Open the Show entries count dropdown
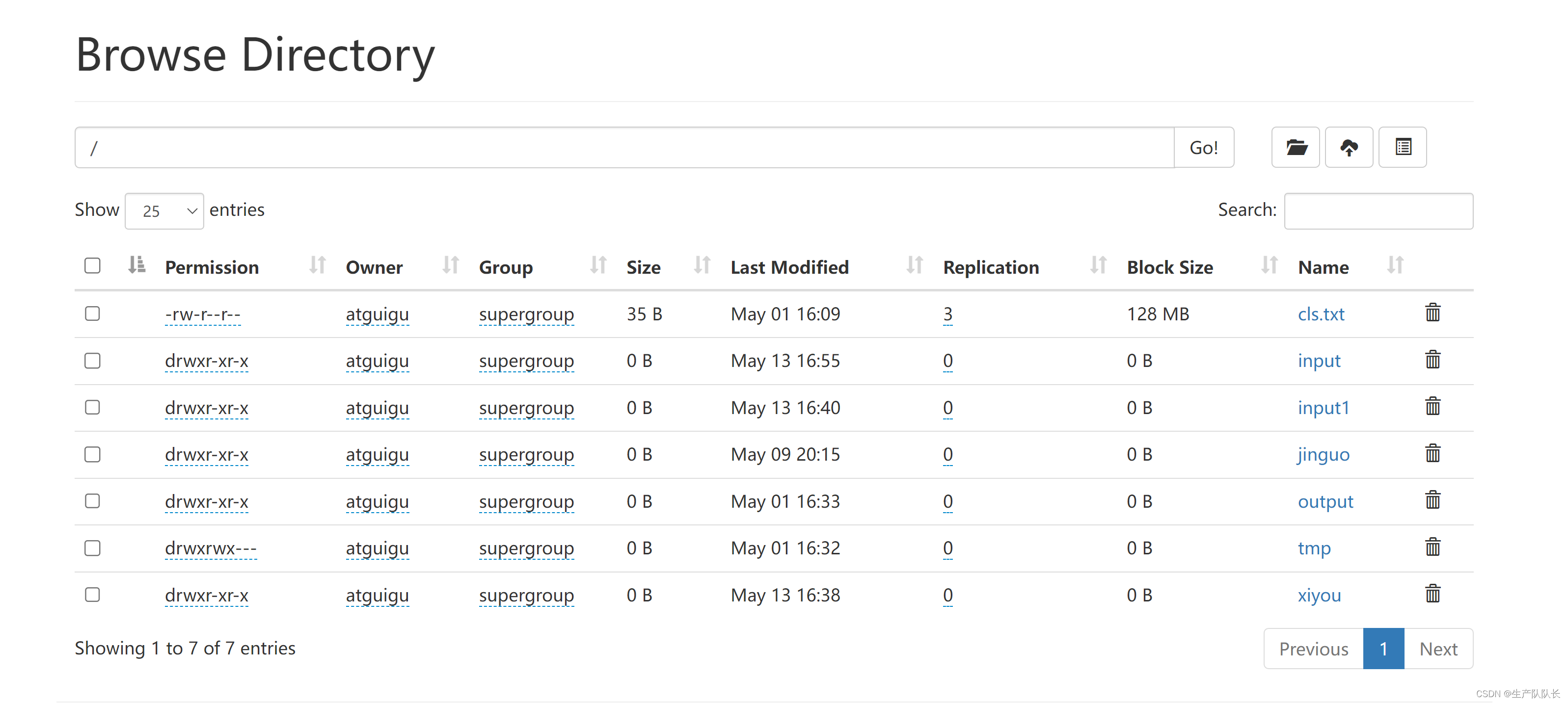 tap(164, 211)
